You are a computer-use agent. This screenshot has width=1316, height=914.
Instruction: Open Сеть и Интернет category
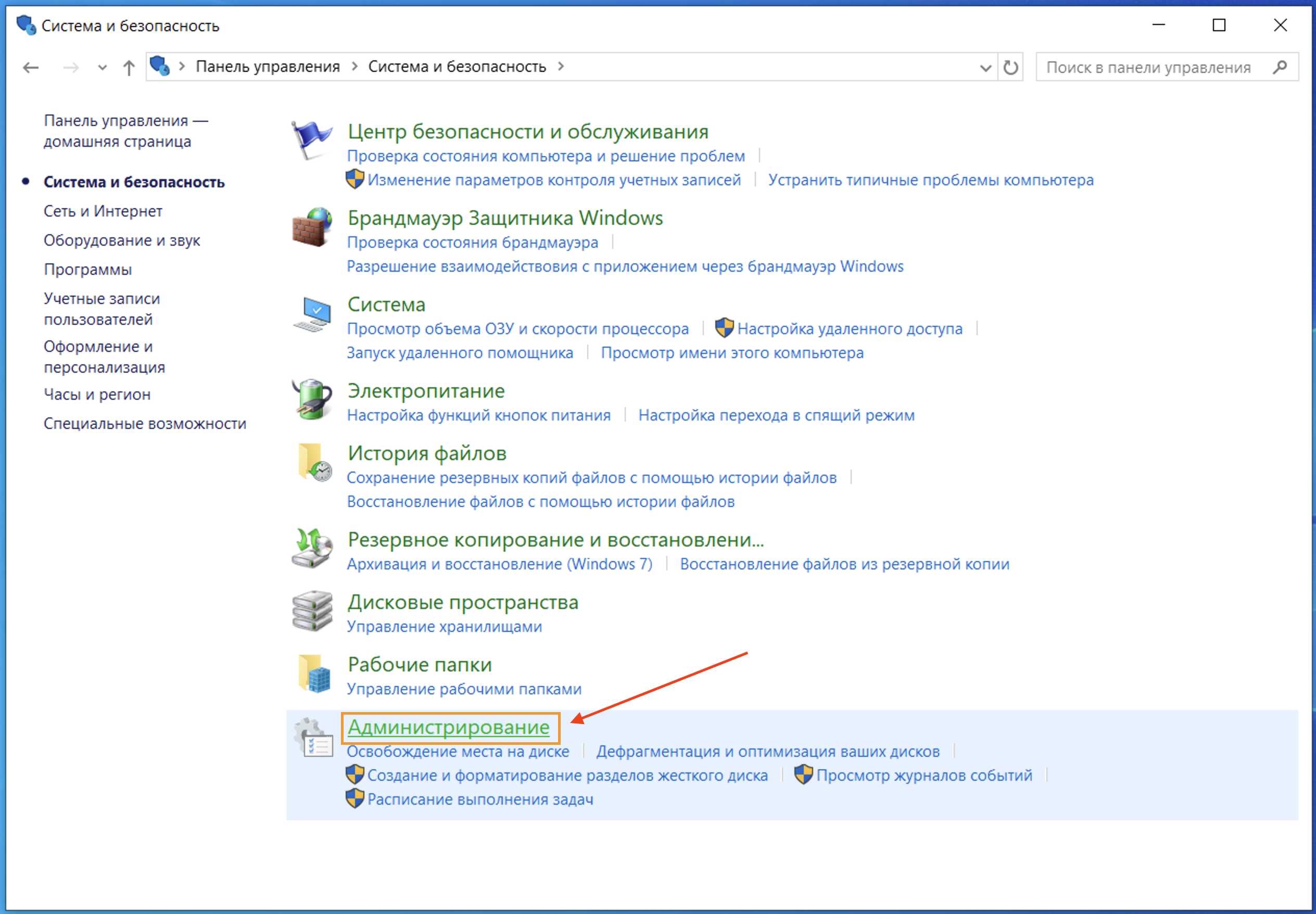(103, 211)
